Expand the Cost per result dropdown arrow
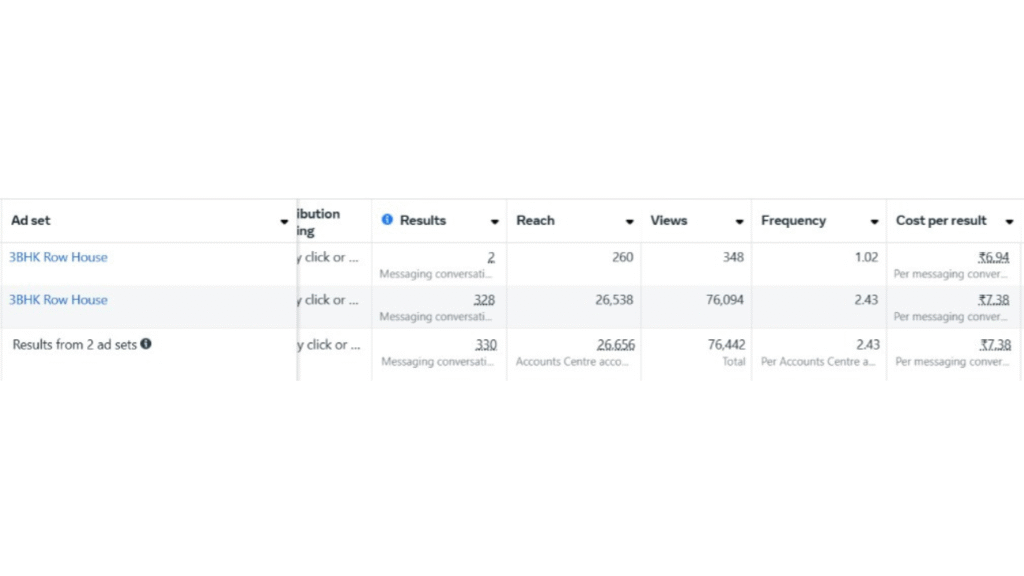This screenshot has height=576, width=1024. click(x=1009, y=222)
